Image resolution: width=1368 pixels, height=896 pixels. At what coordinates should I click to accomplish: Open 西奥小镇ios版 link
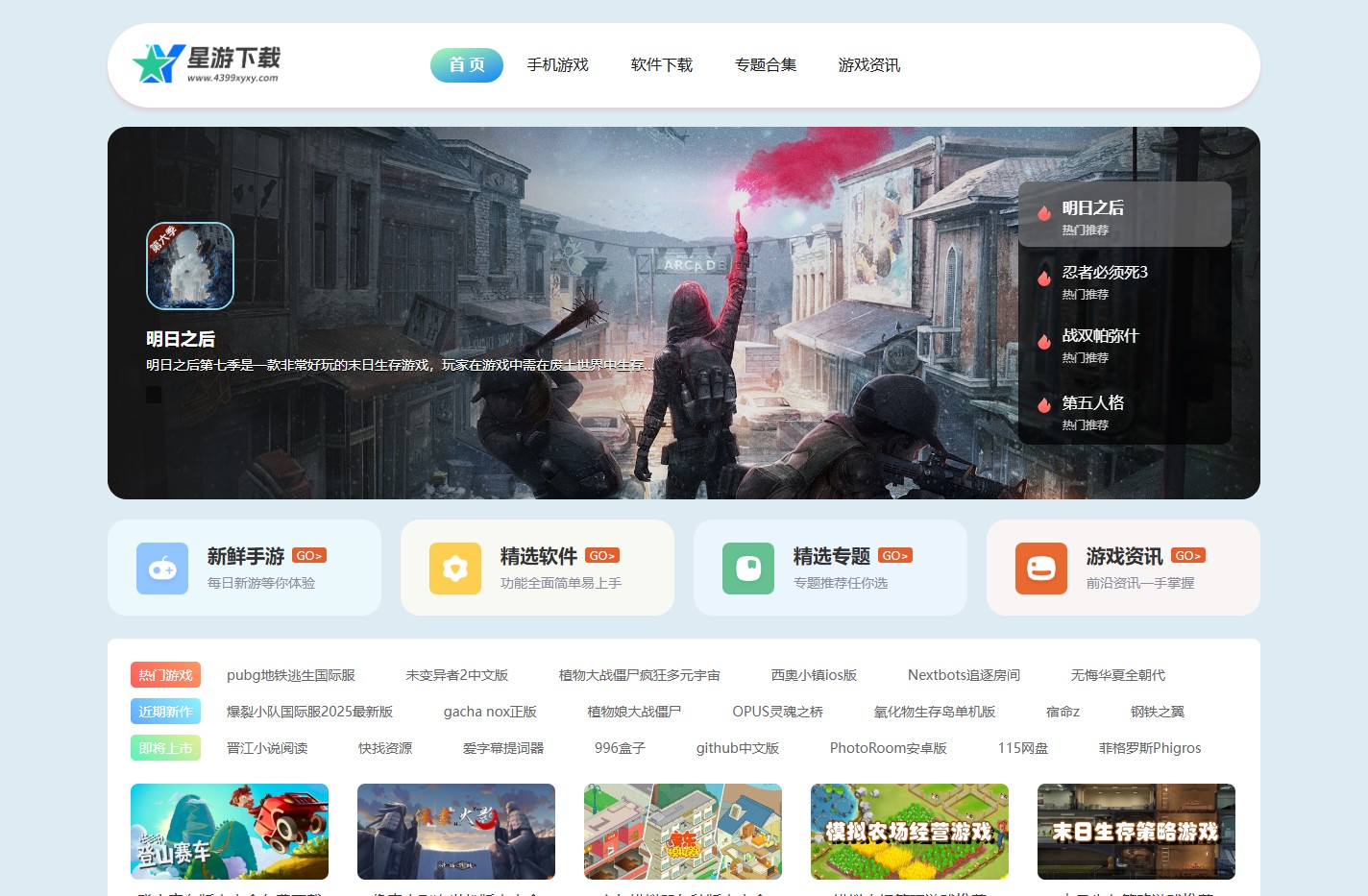click(x=815, y=675)
